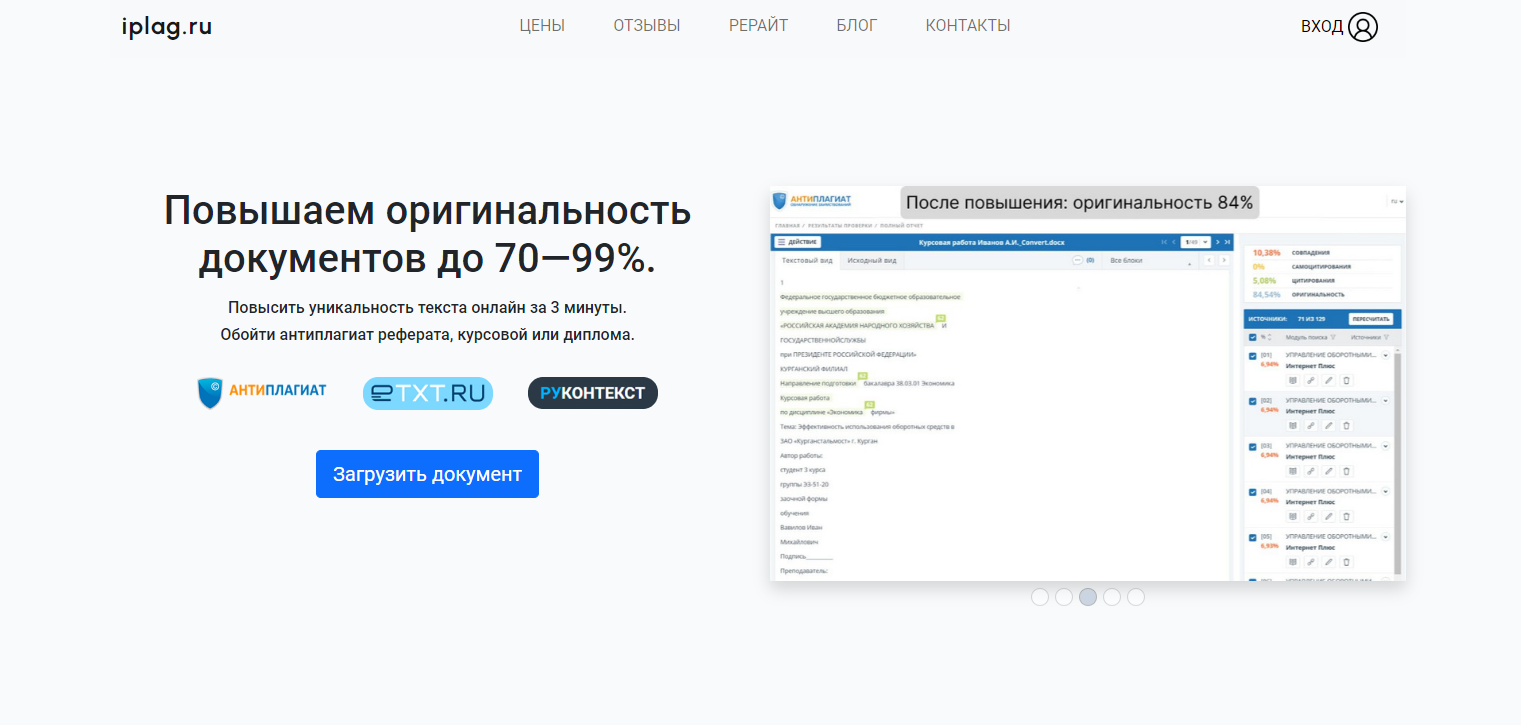Click the eTXT.RU logo badge

(428, 393)
